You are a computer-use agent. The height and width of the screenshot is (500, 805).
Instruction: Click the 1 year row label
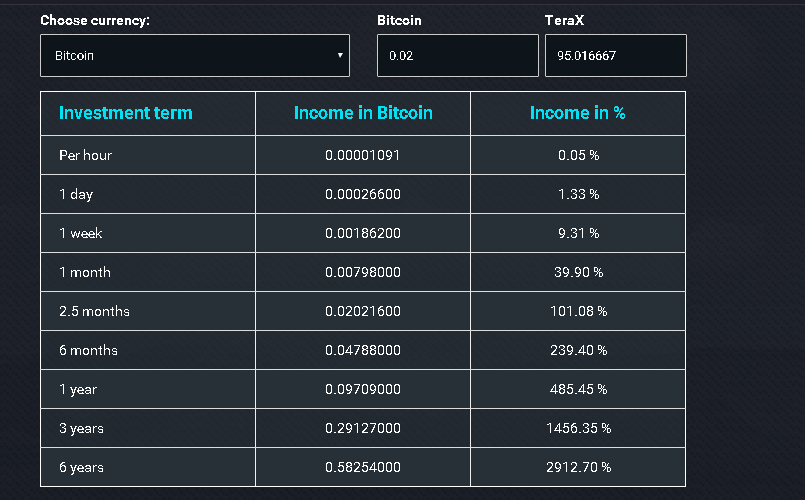pyautogui.click(x=78, y=390)
